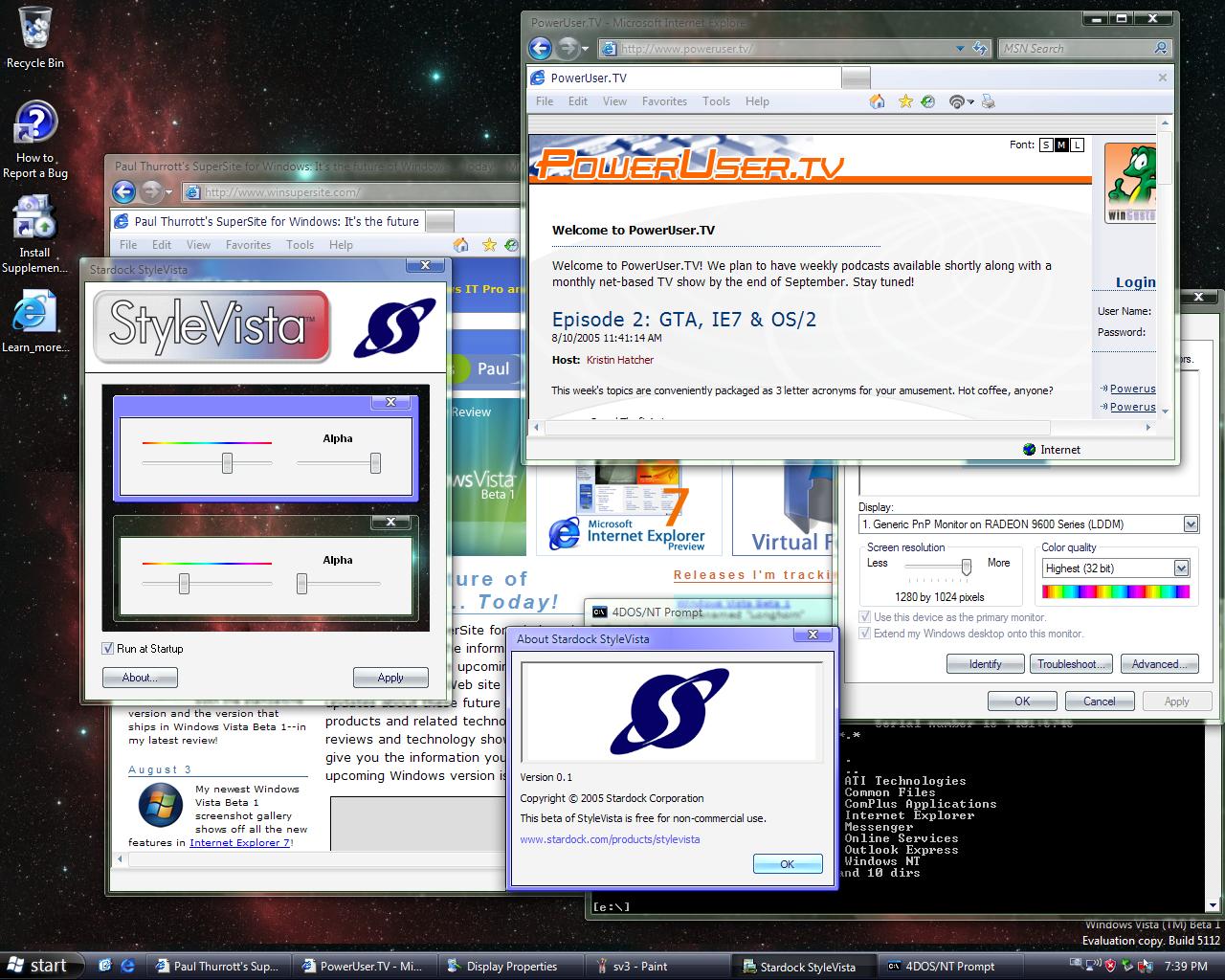Image resolution: width=1225 pixels, height=980 pixels.
Task: Open Favorites menu in PowerUser.TV window
Action: (664, 101)
